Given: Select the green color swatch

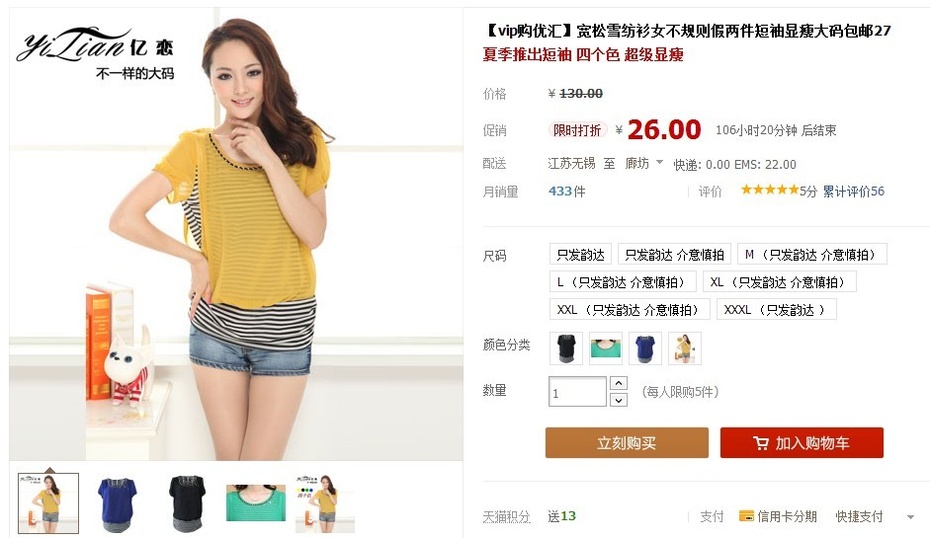Looking at the screenshot, I should (606, 348).
